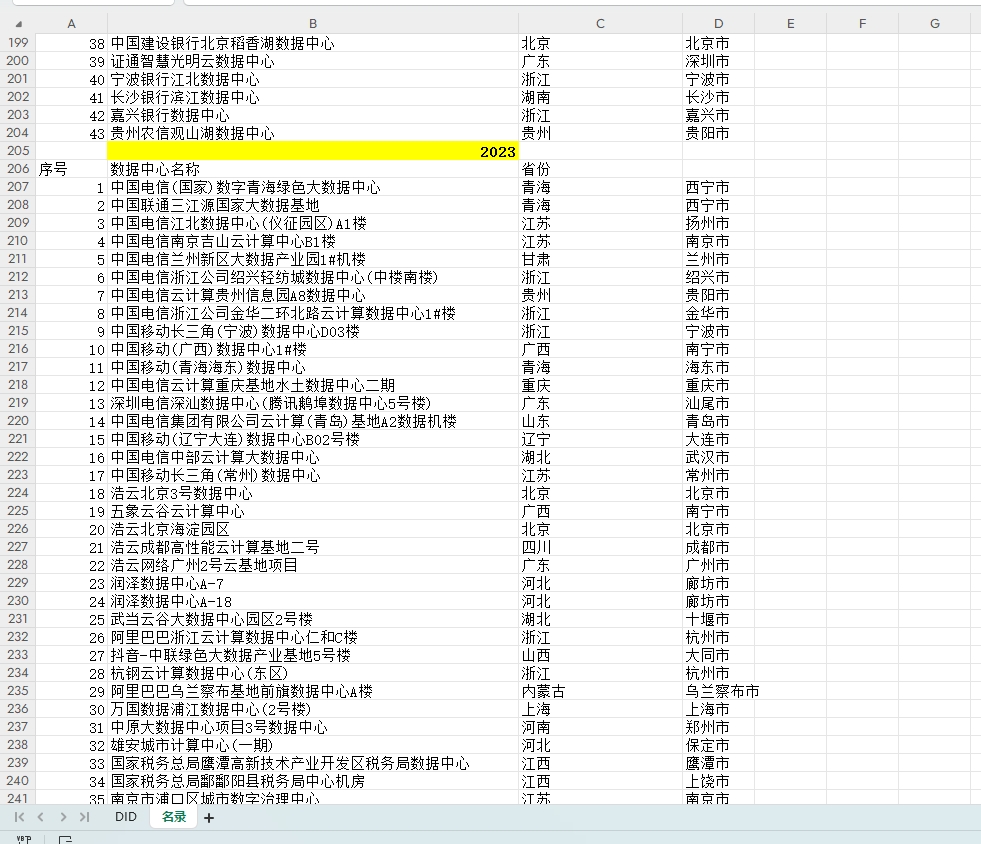Select cell 国家税务总局鄱鄱阳县税务局中心机房
The width and height of the screenshot is (981, 844).
click(x=313, y=781)
